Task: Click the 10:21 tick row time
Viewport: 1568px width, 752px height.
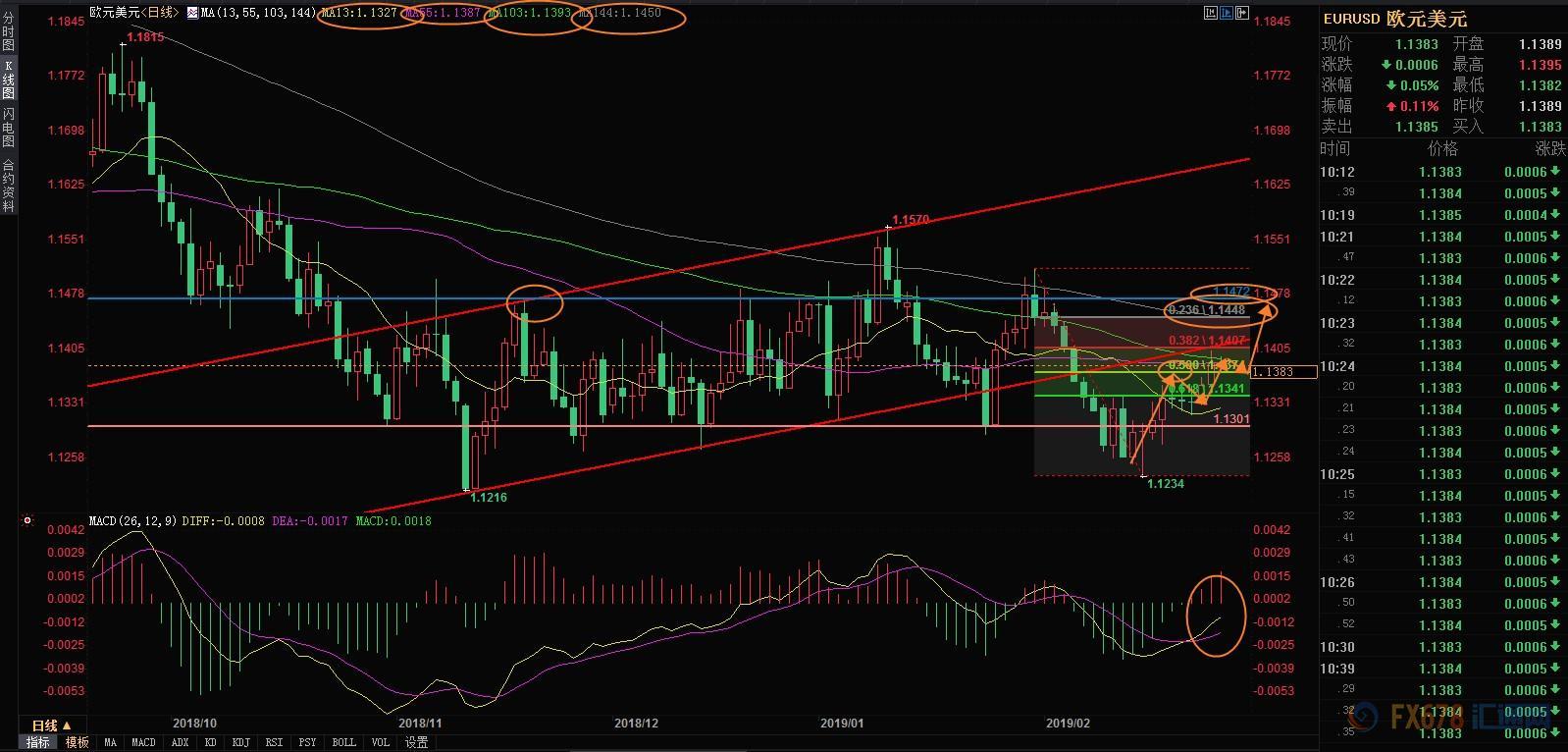Action: 1337,237
